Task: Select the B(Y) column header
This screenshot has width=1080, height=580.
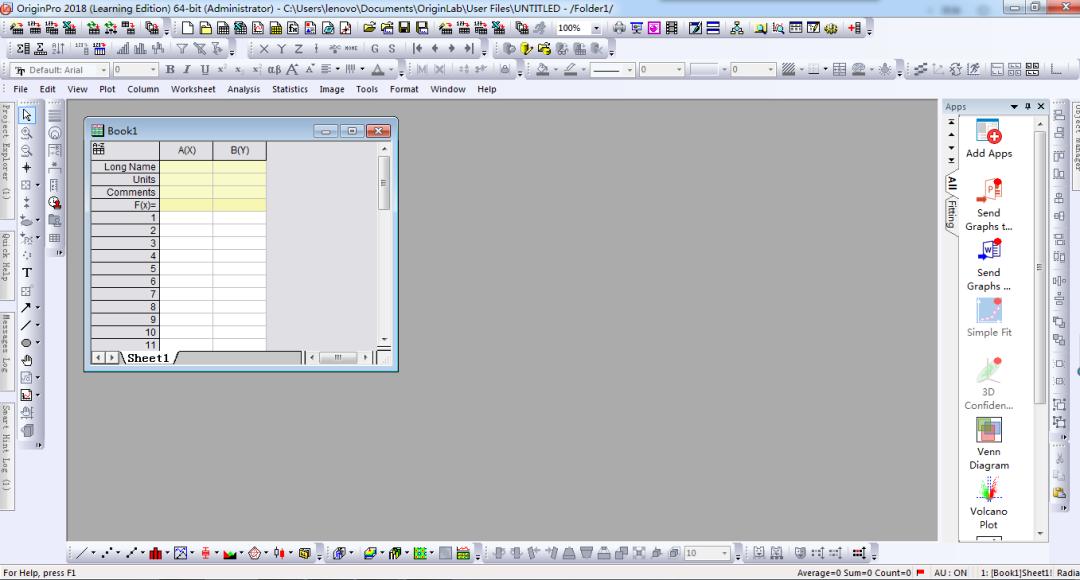Action: point(239,150)
